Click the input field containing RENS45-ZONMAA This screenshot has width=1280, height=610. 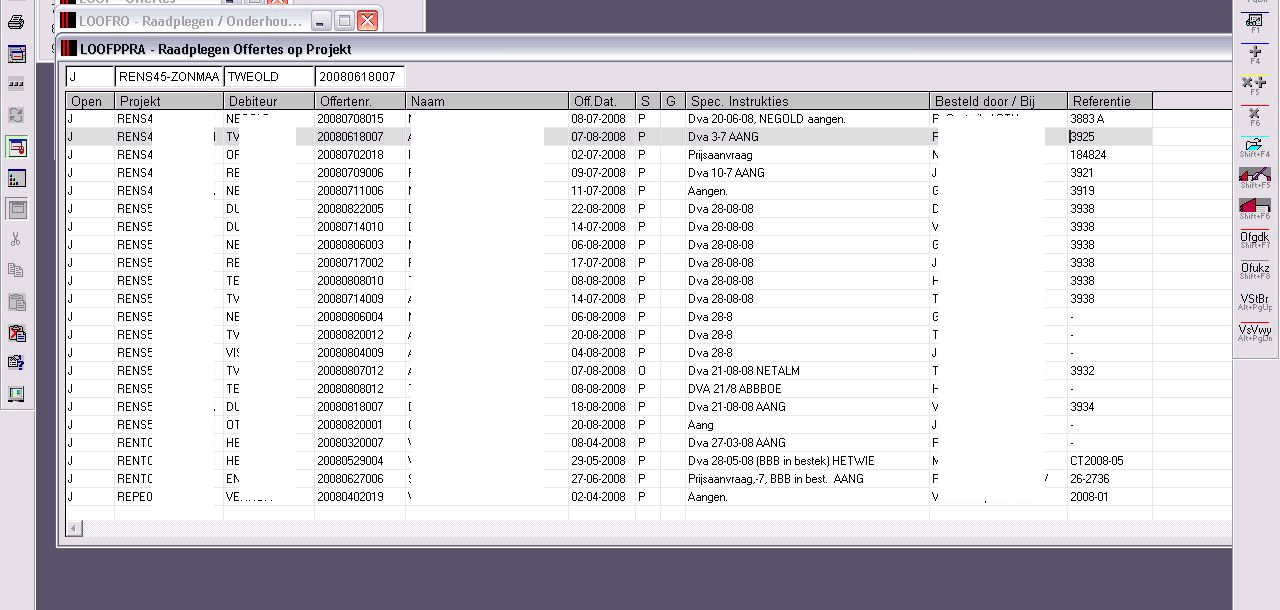pos(169,76)
